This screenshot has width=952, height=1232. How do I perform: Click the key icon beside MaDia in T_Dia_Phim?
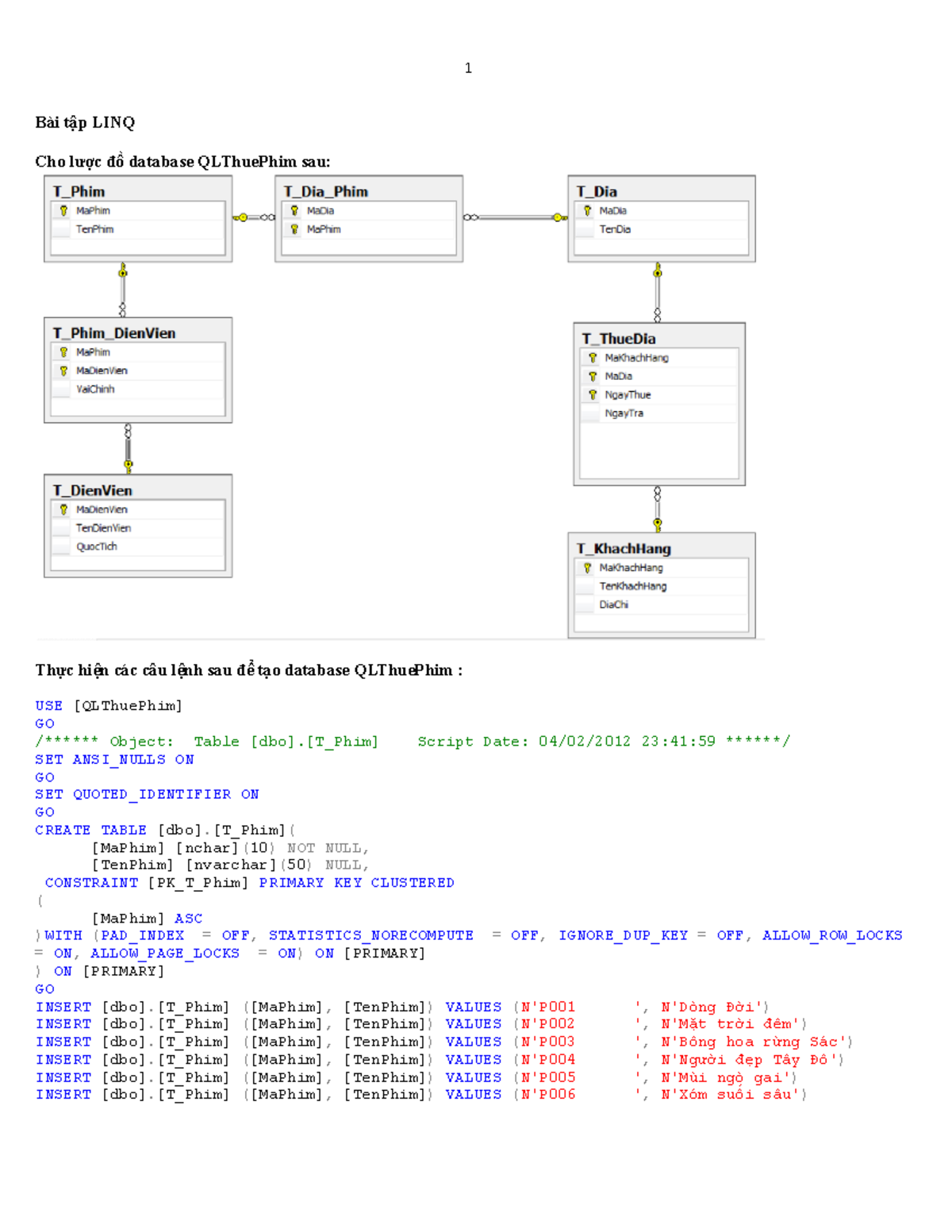[x=294, y=209]
